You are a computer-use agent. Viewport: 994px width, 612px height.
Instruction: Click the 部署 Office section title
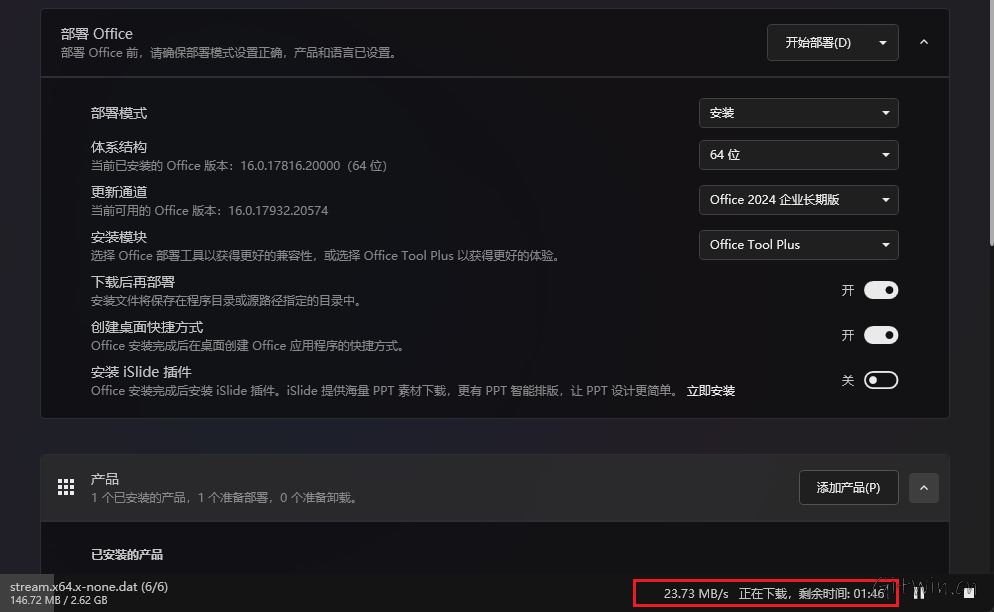coord(97,34)
